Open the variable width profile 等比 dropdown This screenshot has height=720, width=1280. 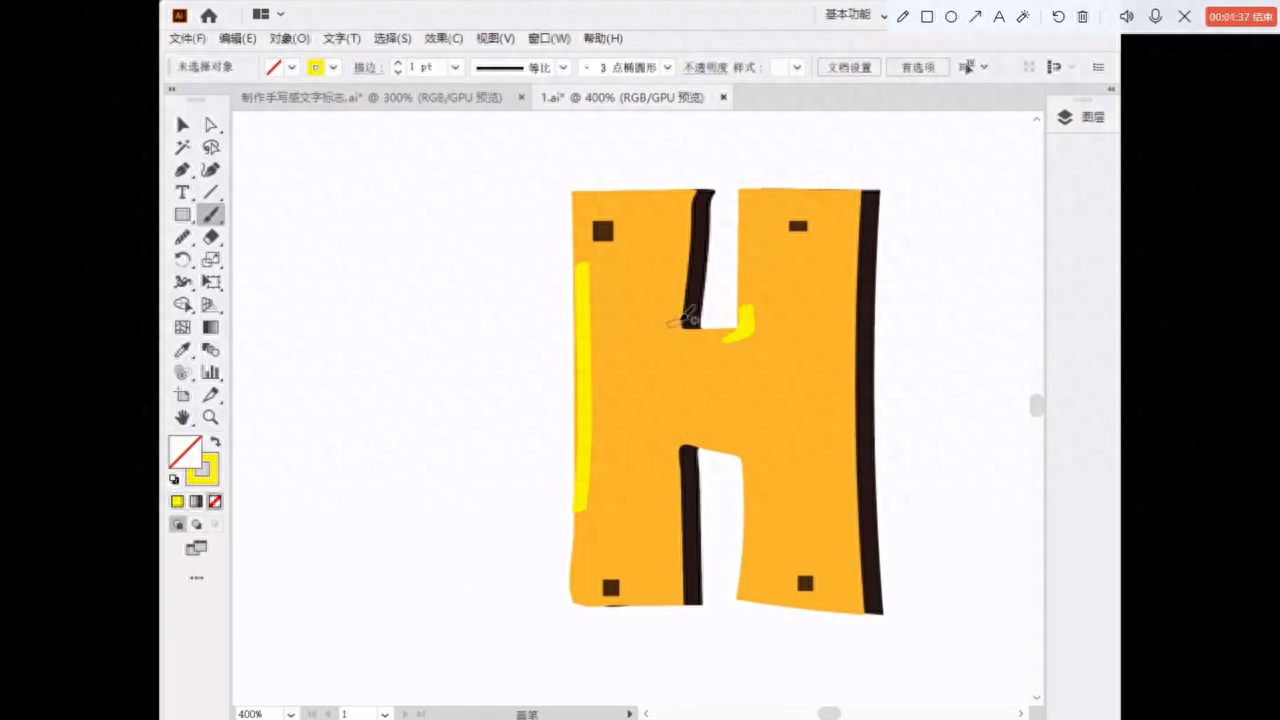click(x=563, y=67)
